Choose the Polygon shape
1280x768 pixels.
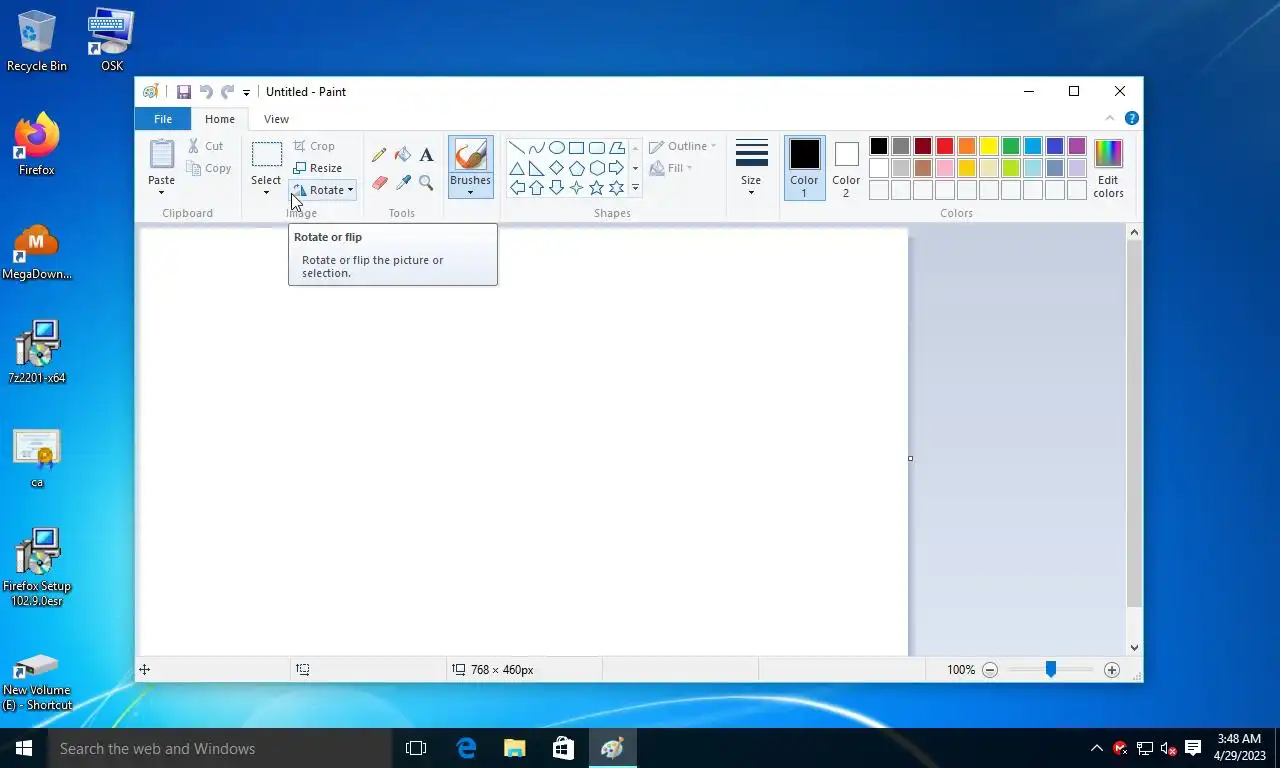click(617, 148)
